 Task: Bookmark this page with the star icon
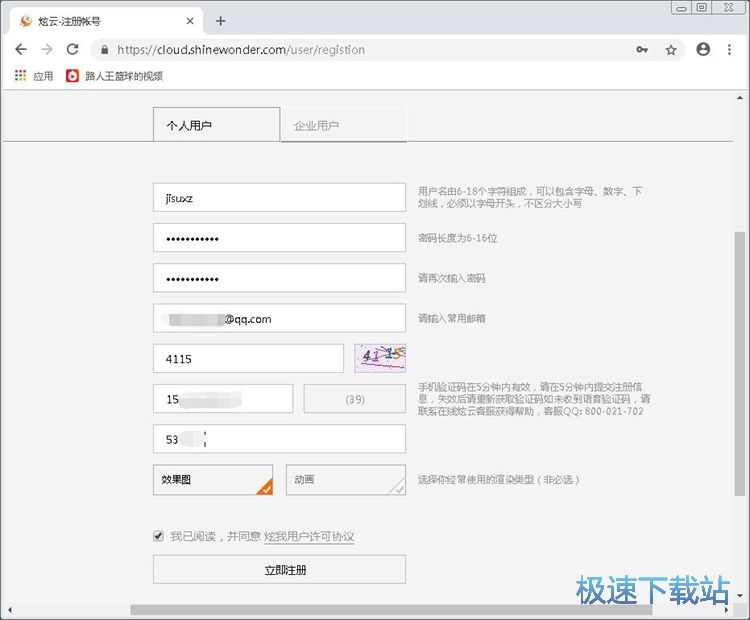coord(671,50)
